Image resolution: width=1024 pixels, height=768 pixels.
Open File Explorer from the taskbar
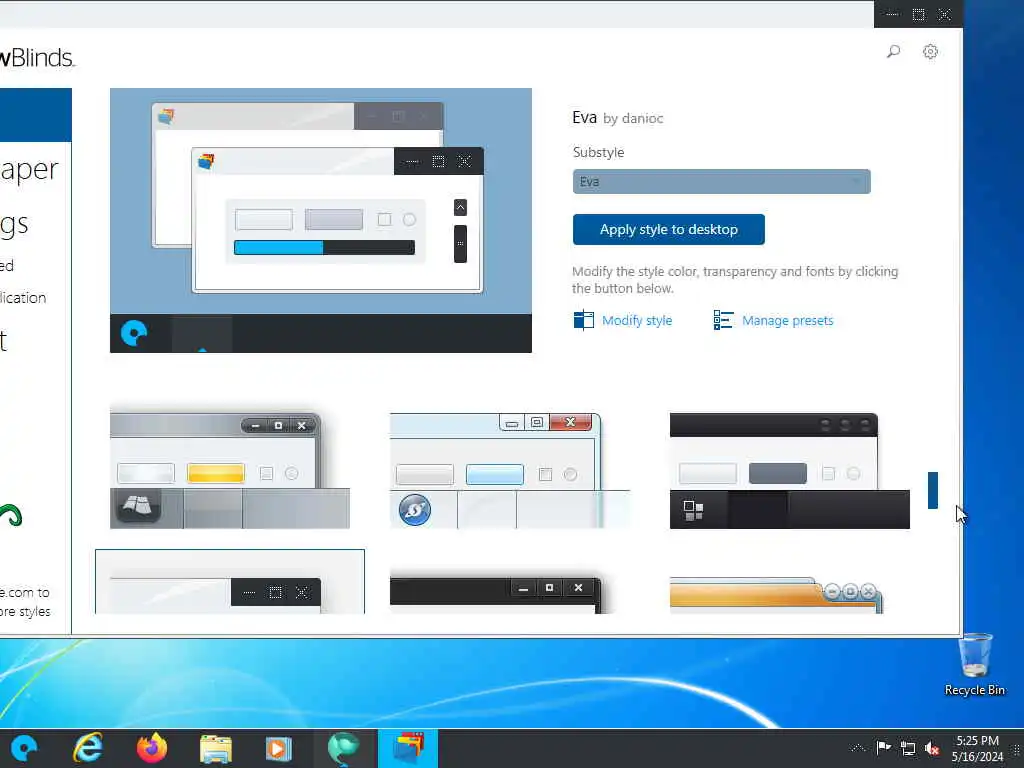coord(216,749)
